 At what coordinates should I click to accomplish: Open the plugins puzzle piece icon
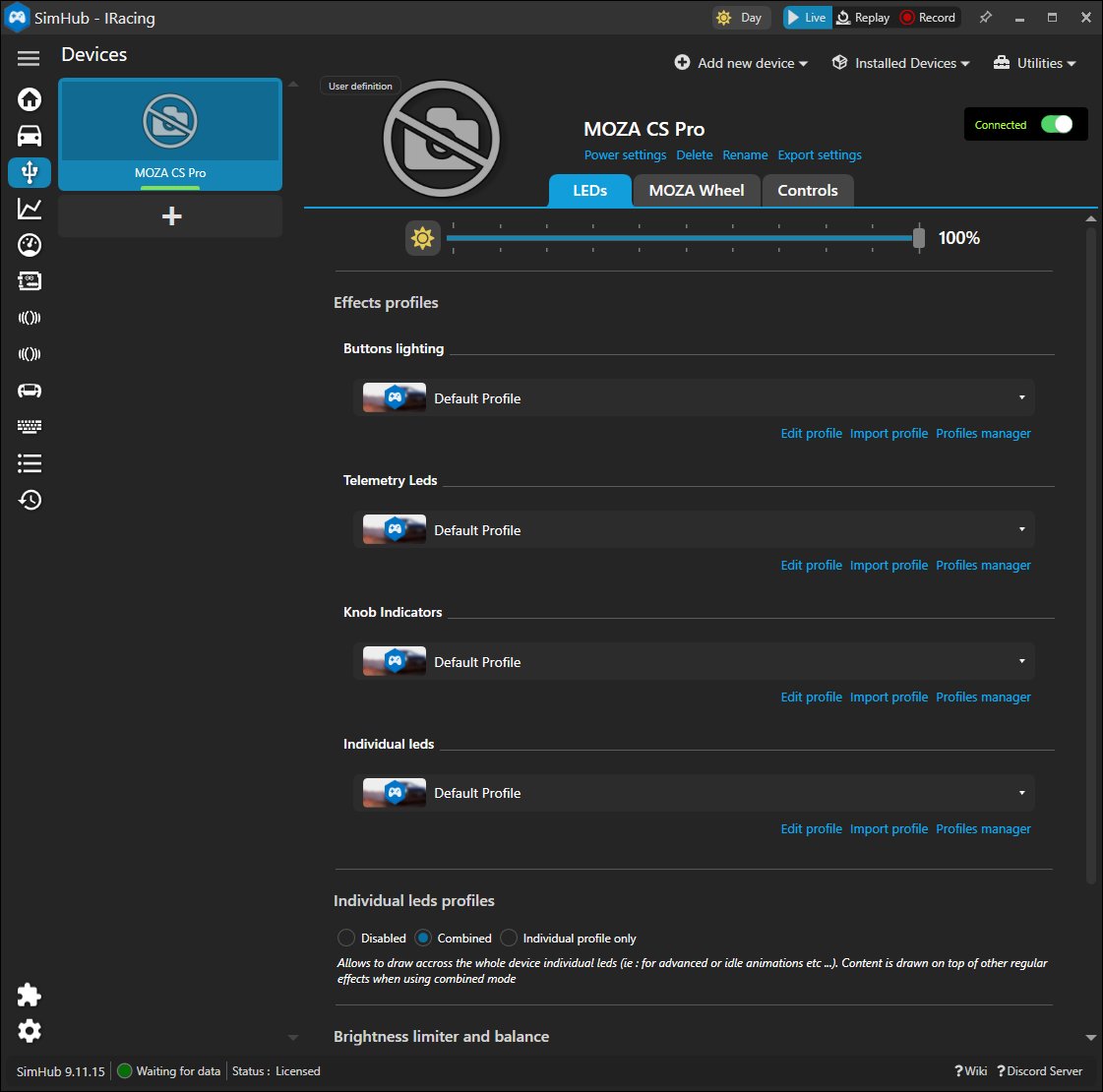coord(29,995)
